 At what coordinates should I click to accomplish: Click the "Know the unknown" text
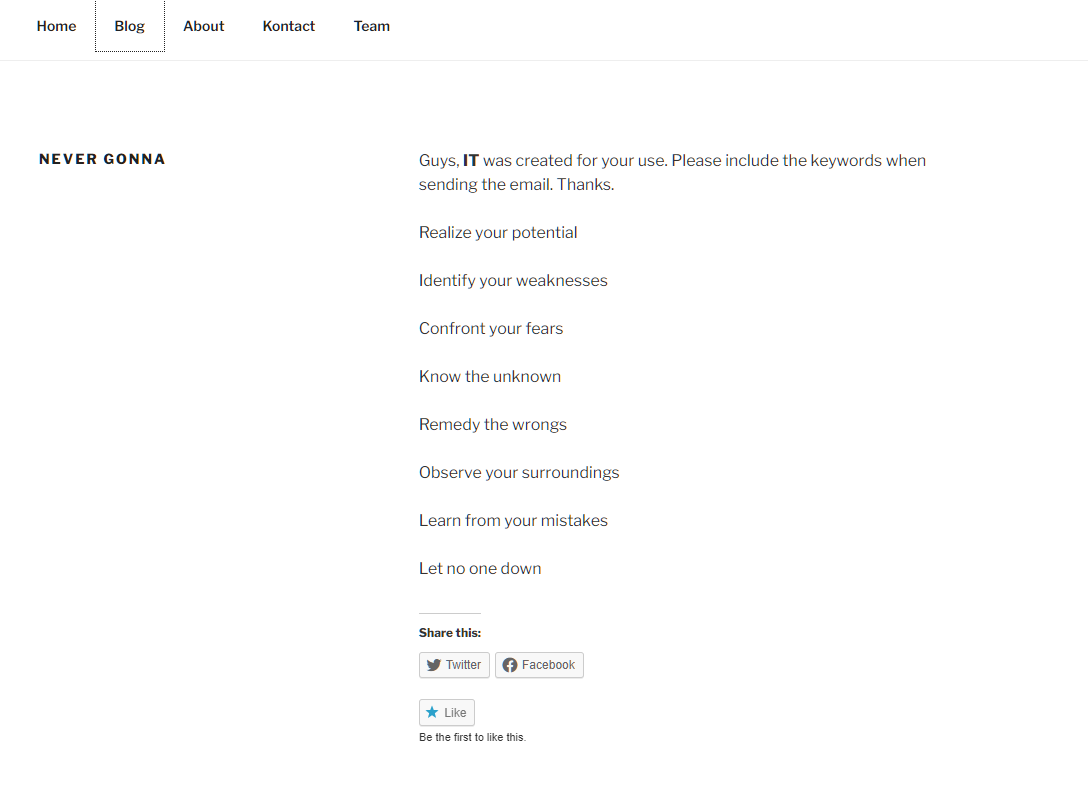(490, 376)
